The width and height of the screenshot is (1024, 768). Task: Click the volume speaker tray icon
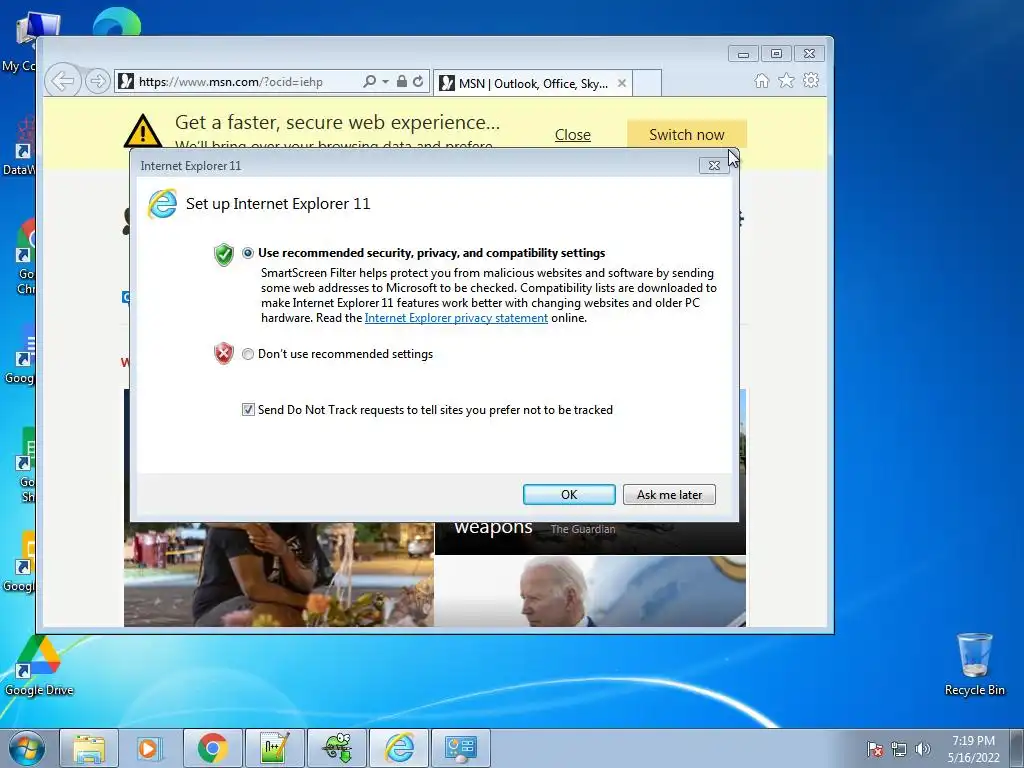coord(923,749)
